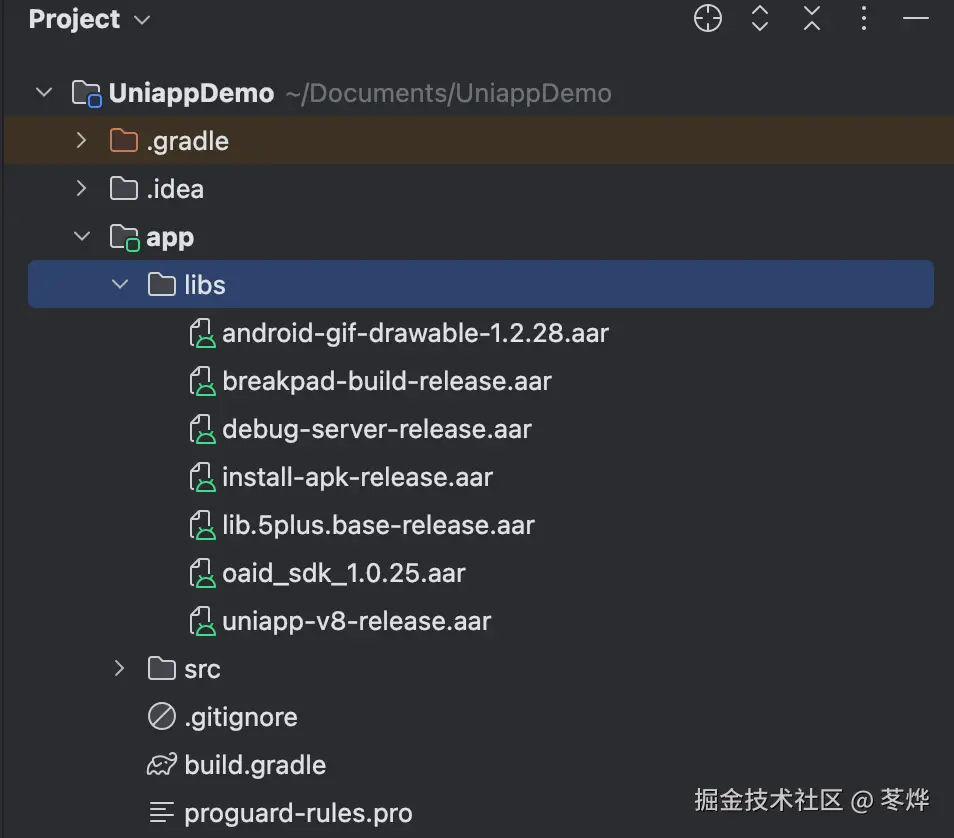Open the proguard-rules.pro file
This screenshot has height=838, width=954.
(298, 813)
